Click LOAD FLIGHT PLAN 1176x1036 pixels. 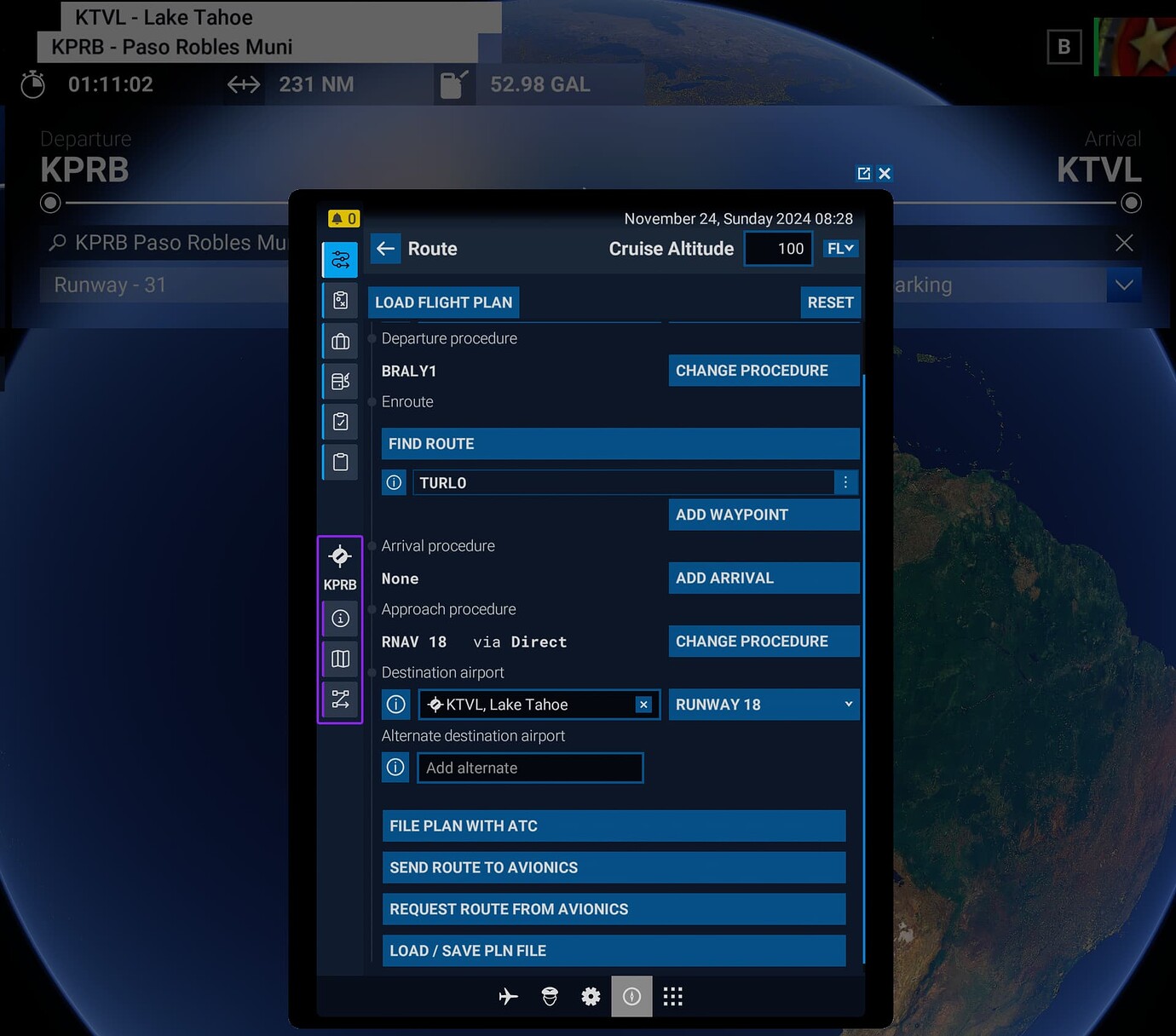point(443,302)
